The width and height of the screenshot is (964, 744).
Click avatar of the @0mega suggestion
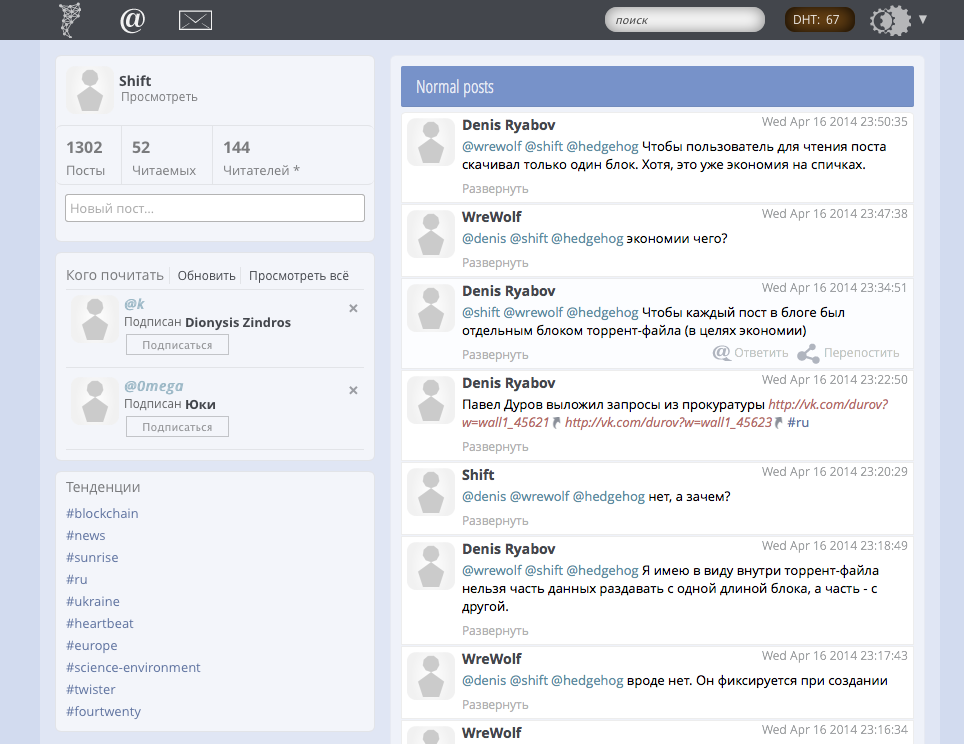(x=95, y=401)
